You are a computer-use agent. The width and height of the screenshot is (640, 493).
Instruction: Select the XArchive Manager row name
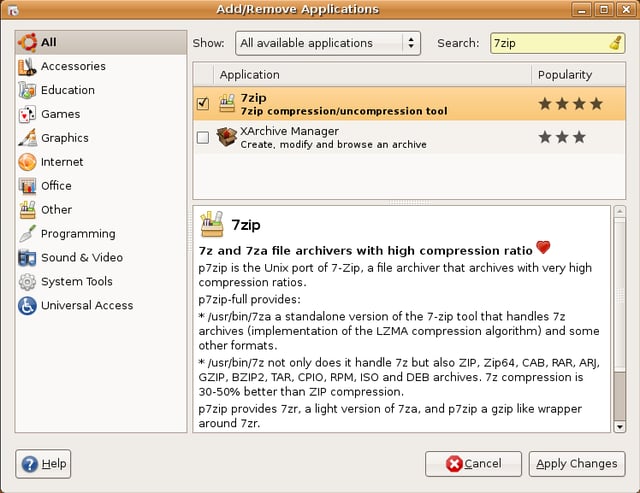point(289,131)
